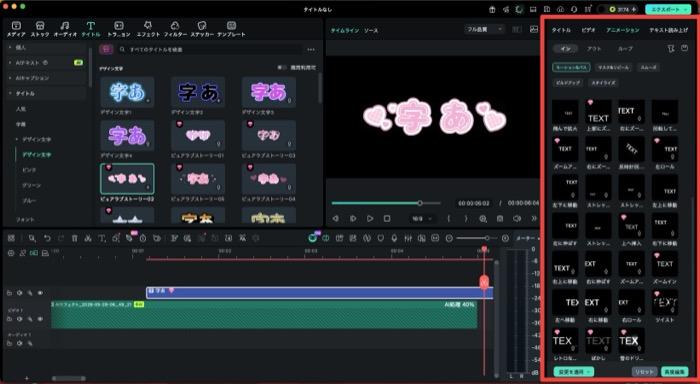Image resolution: width=700 pixels, height=384 pixels.
Task: Open the 変更を適用 dropdown button
Action: point(574,371)
